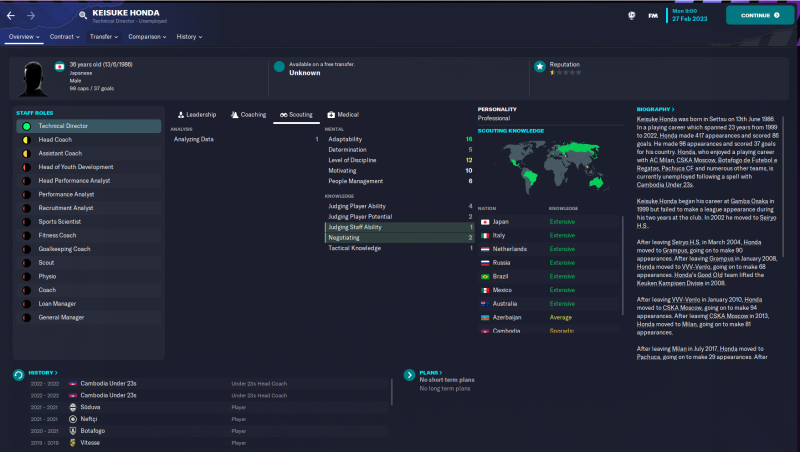Open the Comparison dropdown menu
Image resolution: width=800 pixels, height=452 pixels.
tap(148, 37)
